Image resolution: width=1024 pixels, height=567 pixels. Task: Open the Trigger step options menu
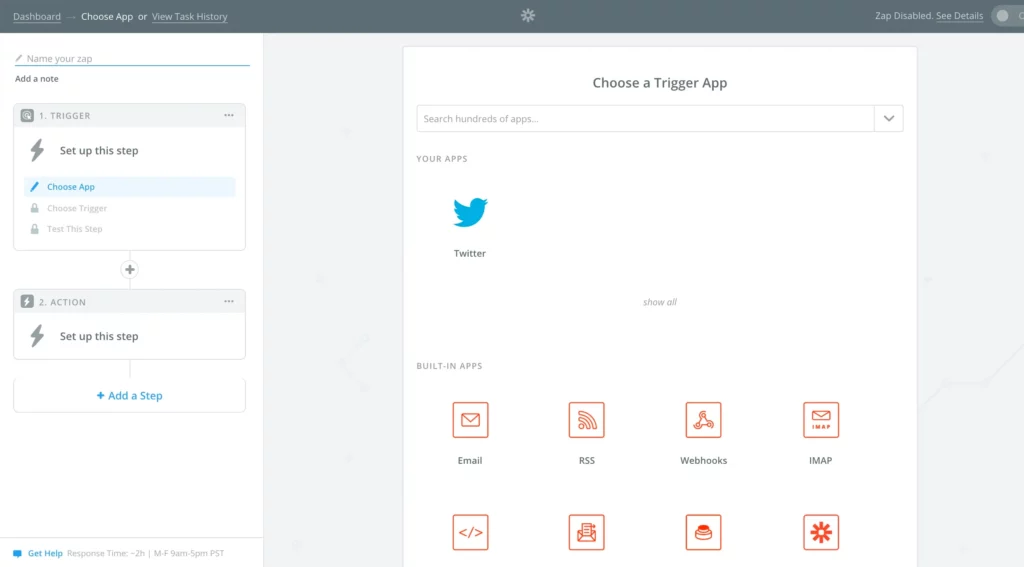229,115
